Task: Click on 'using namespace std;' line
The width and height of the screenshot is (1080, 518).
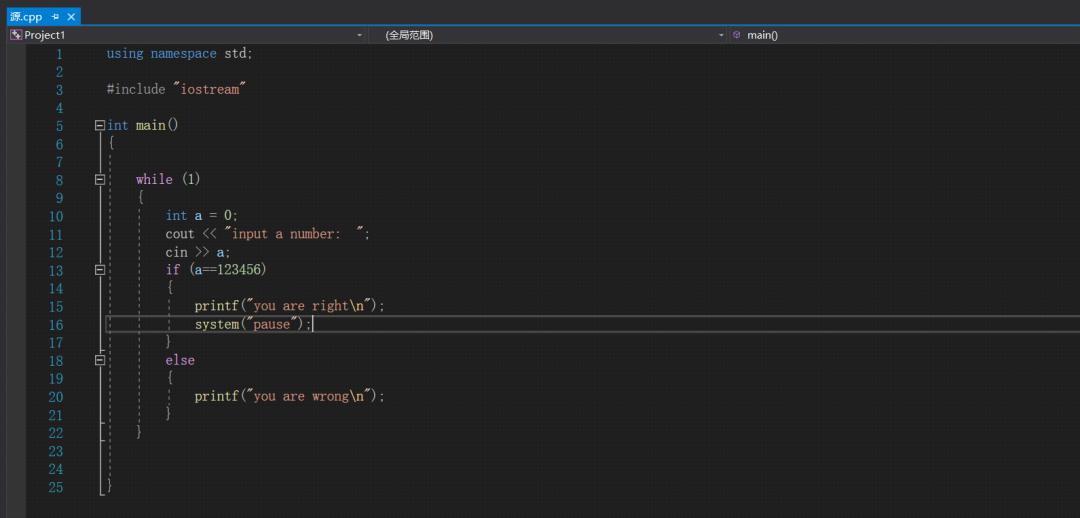Action: (x=180, y=54)
